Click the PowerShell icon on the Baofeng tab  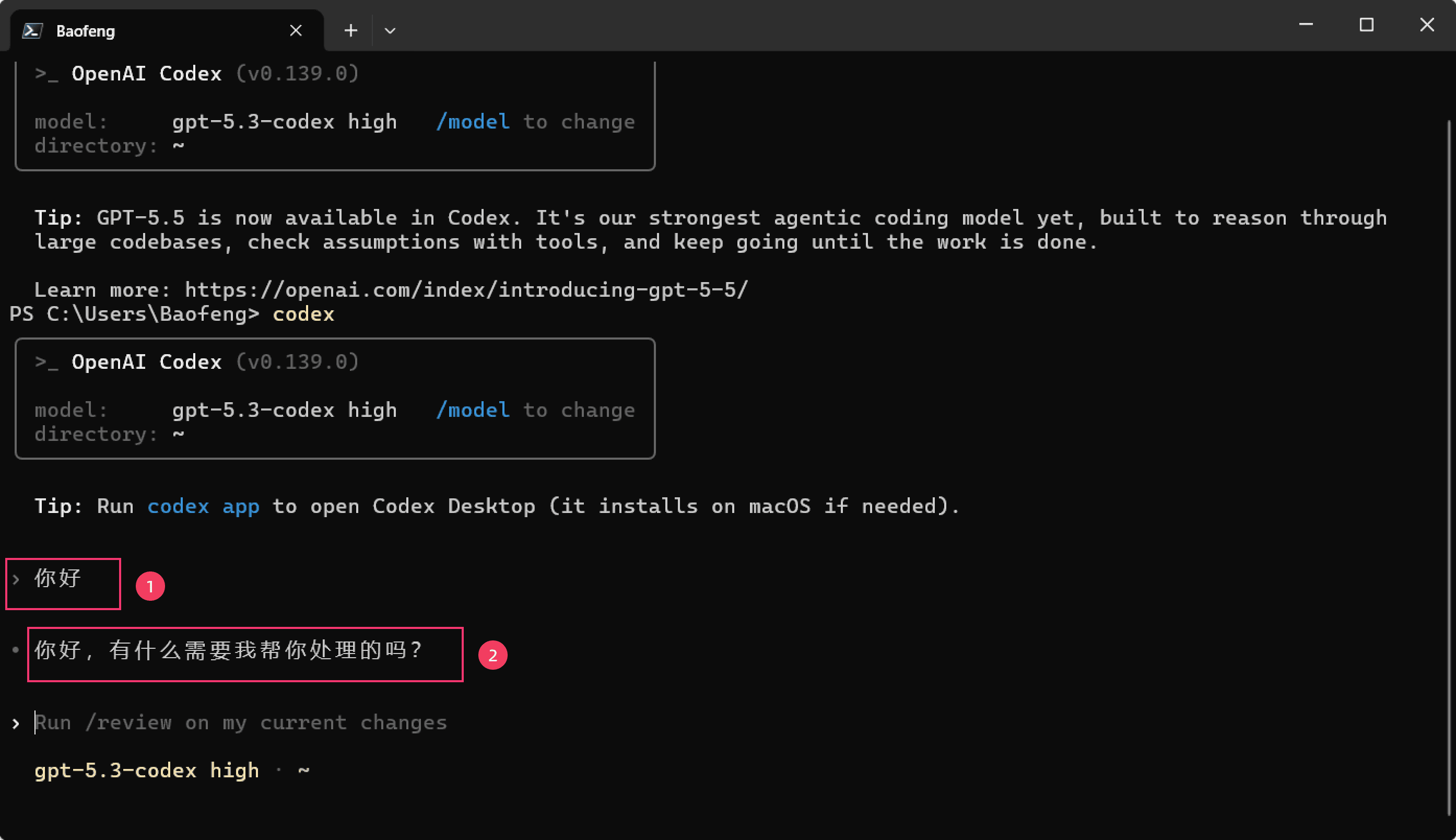tap(32, 31)
